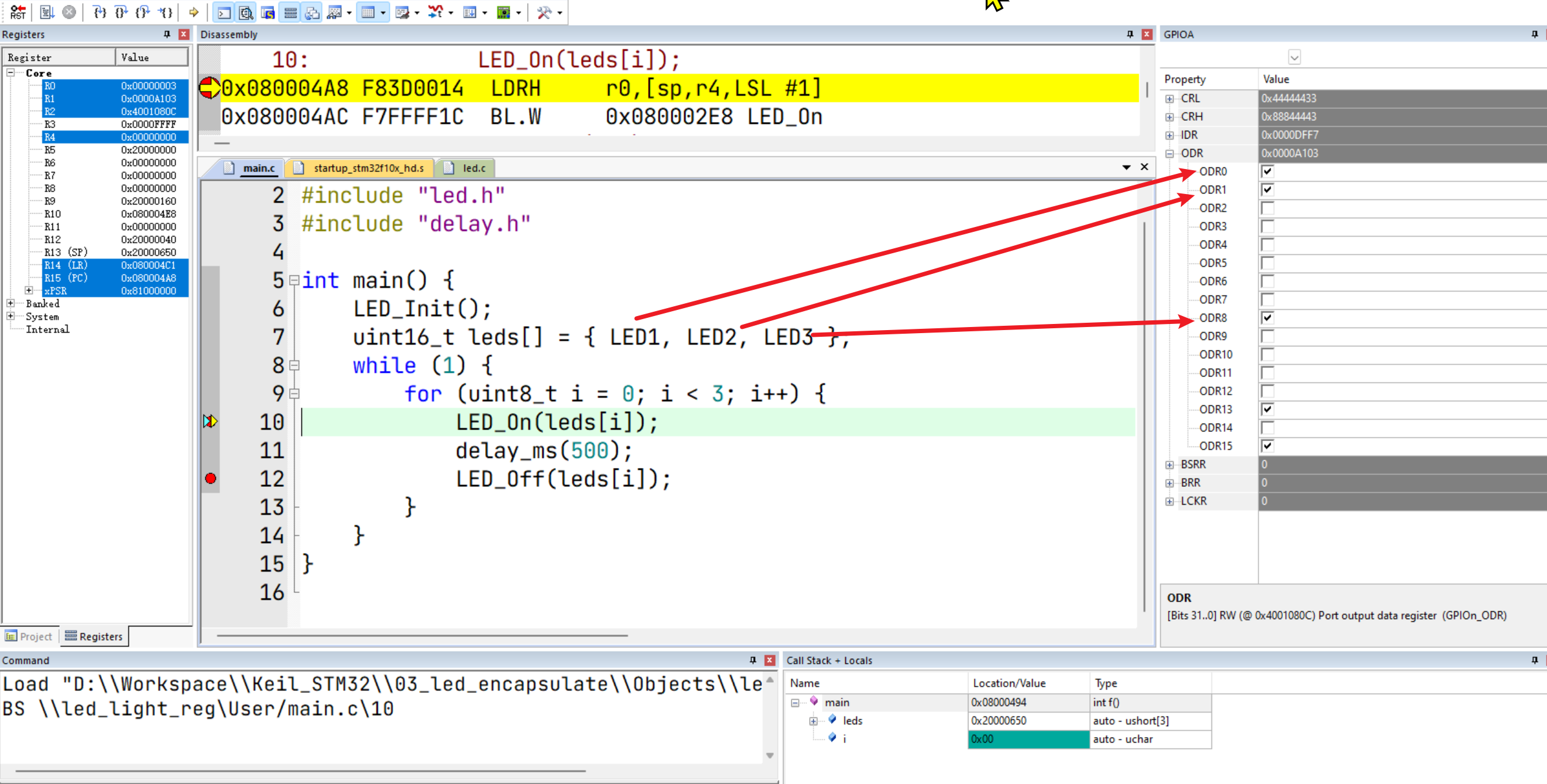Expand the leds variable in Locals

[x=813, y=721]
